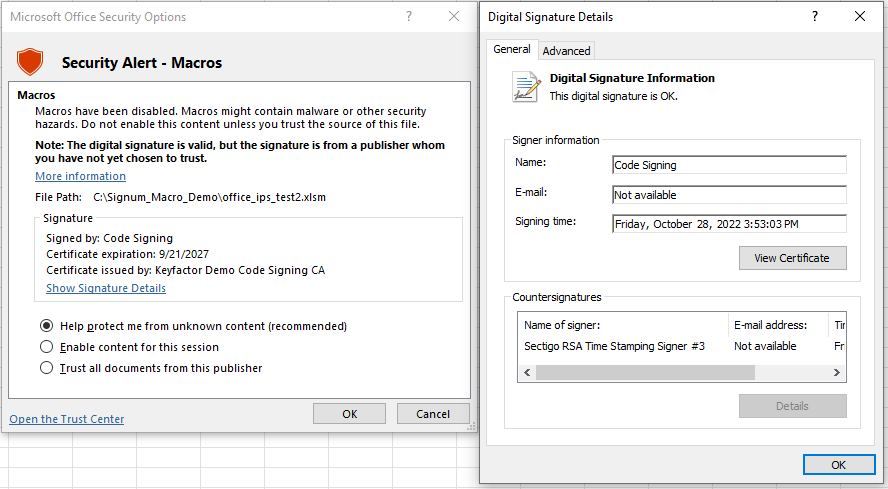Switch to the General tab

click(x=512, y=50)
